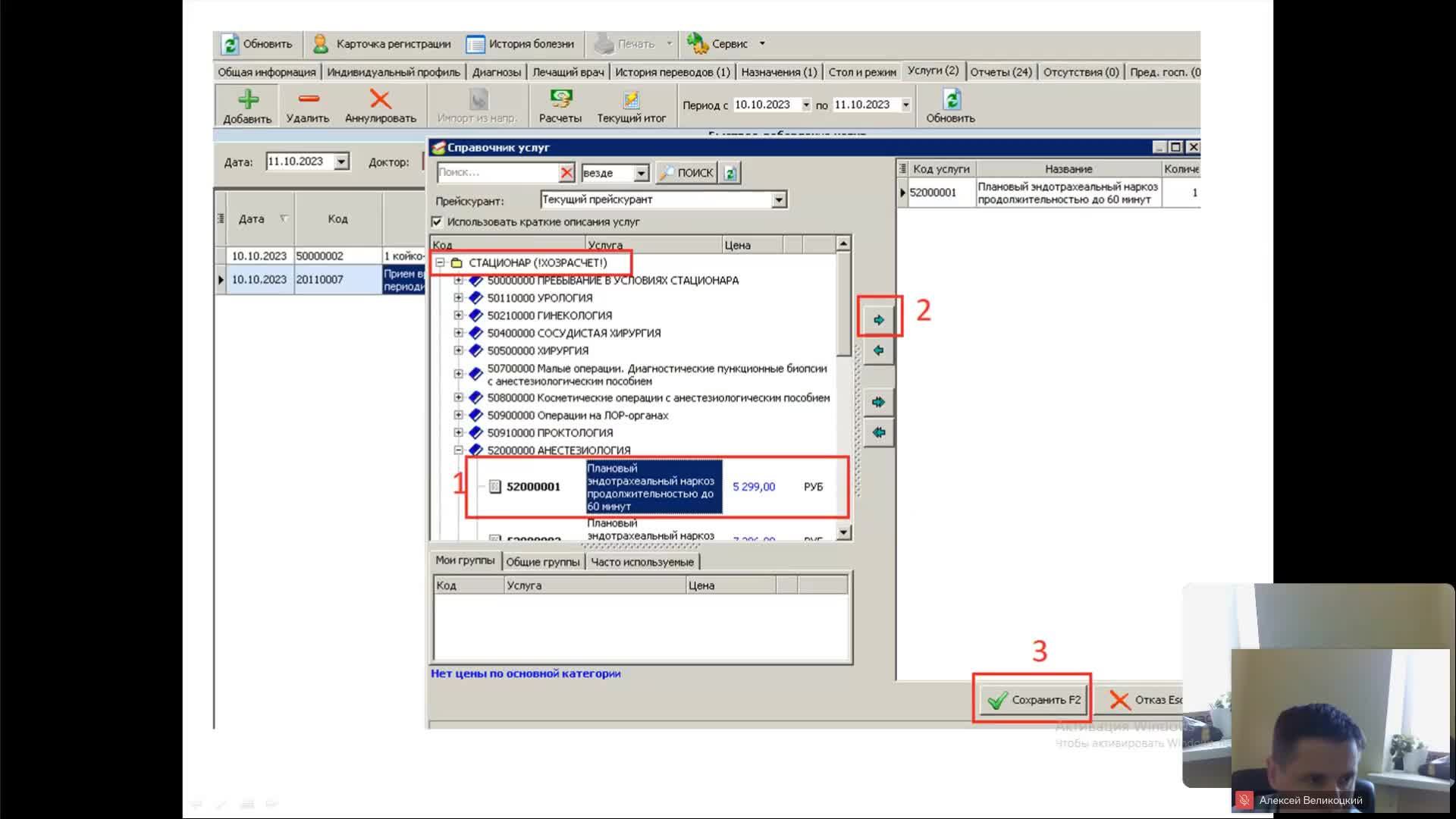The width and height of the screenshot is (1456, 819).
Task: Open the Прейскурант dropdown list
Action: pyautogui.click(x=779, y=199)
